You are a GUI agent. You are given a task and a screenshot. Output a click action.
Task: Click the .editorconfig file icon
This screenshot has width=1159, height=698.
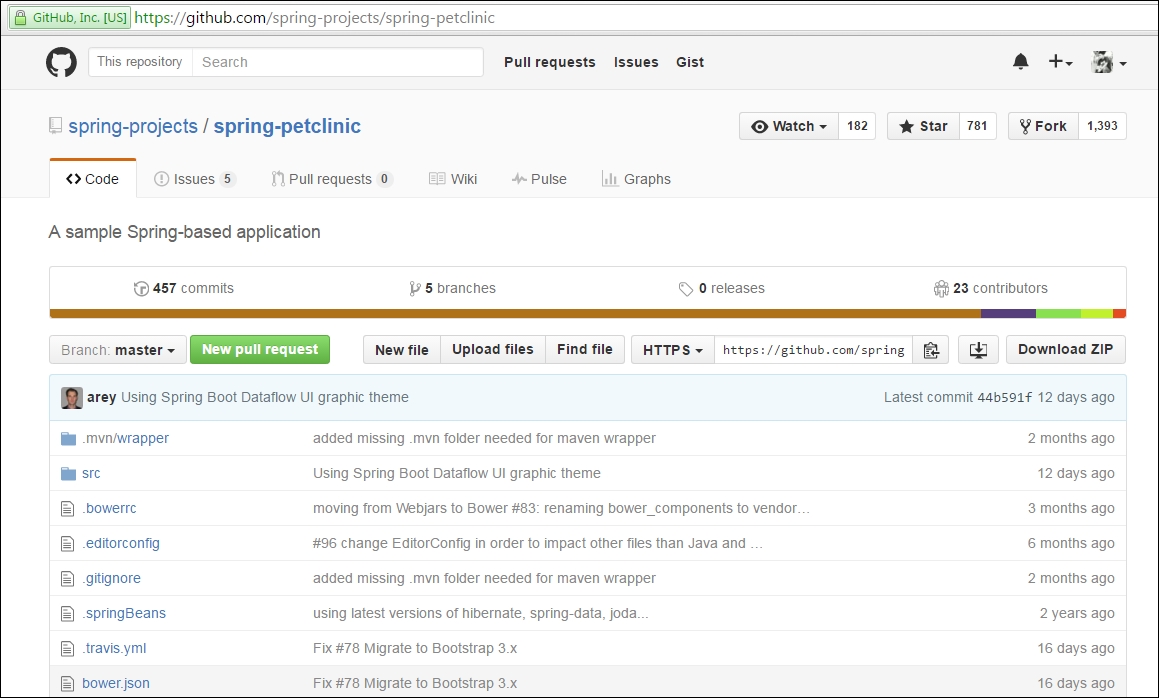point(67,543)
